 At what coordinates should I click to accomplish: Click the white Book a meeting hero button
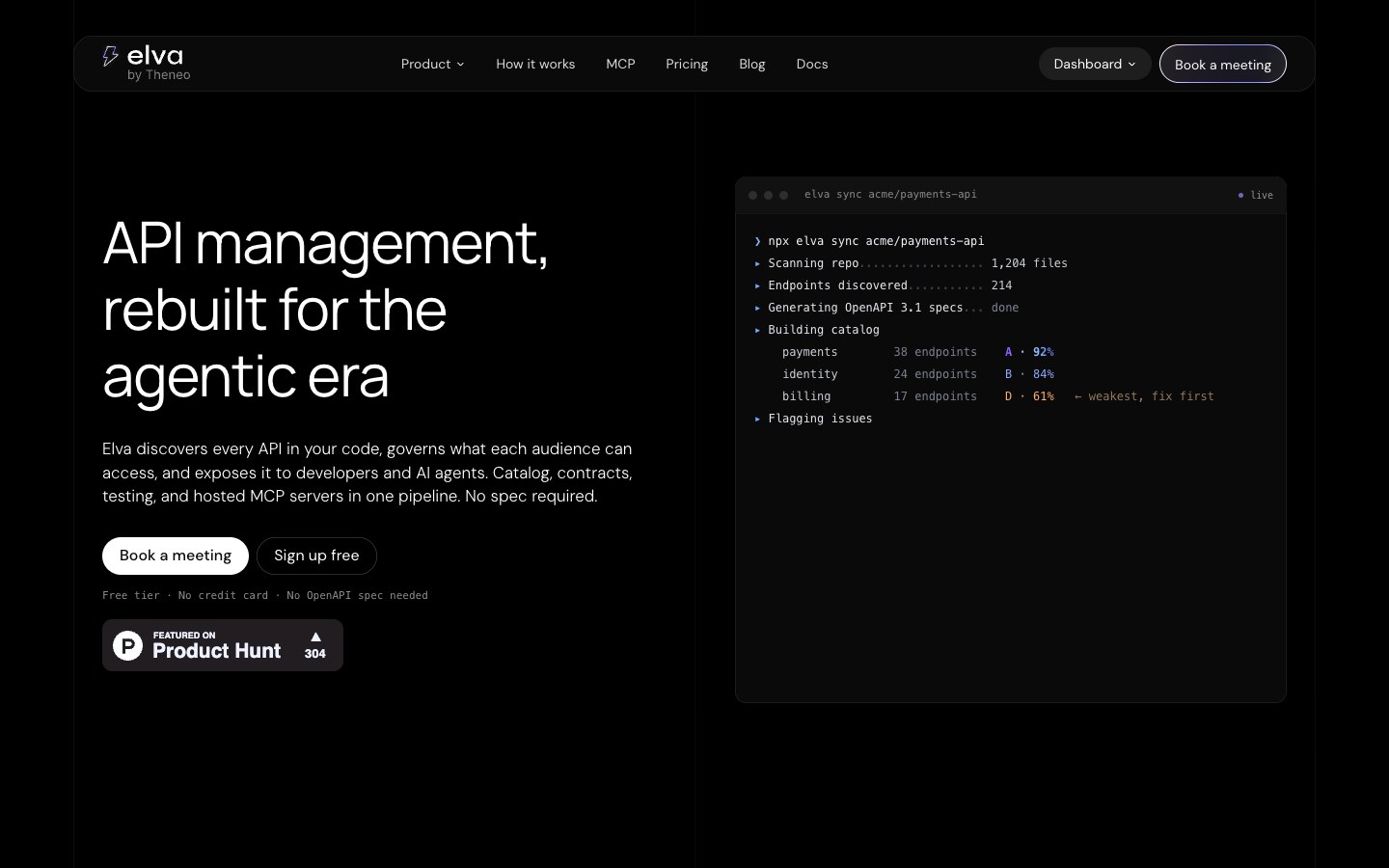(x=176, y=556)
